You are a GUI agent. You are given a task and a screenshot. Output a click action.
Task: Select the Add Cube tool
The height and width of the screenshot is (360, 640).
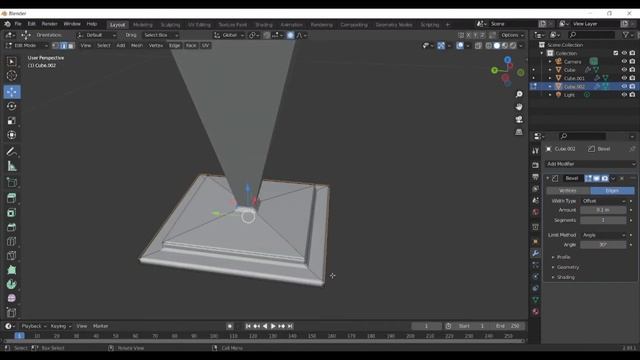pos(12,182)
